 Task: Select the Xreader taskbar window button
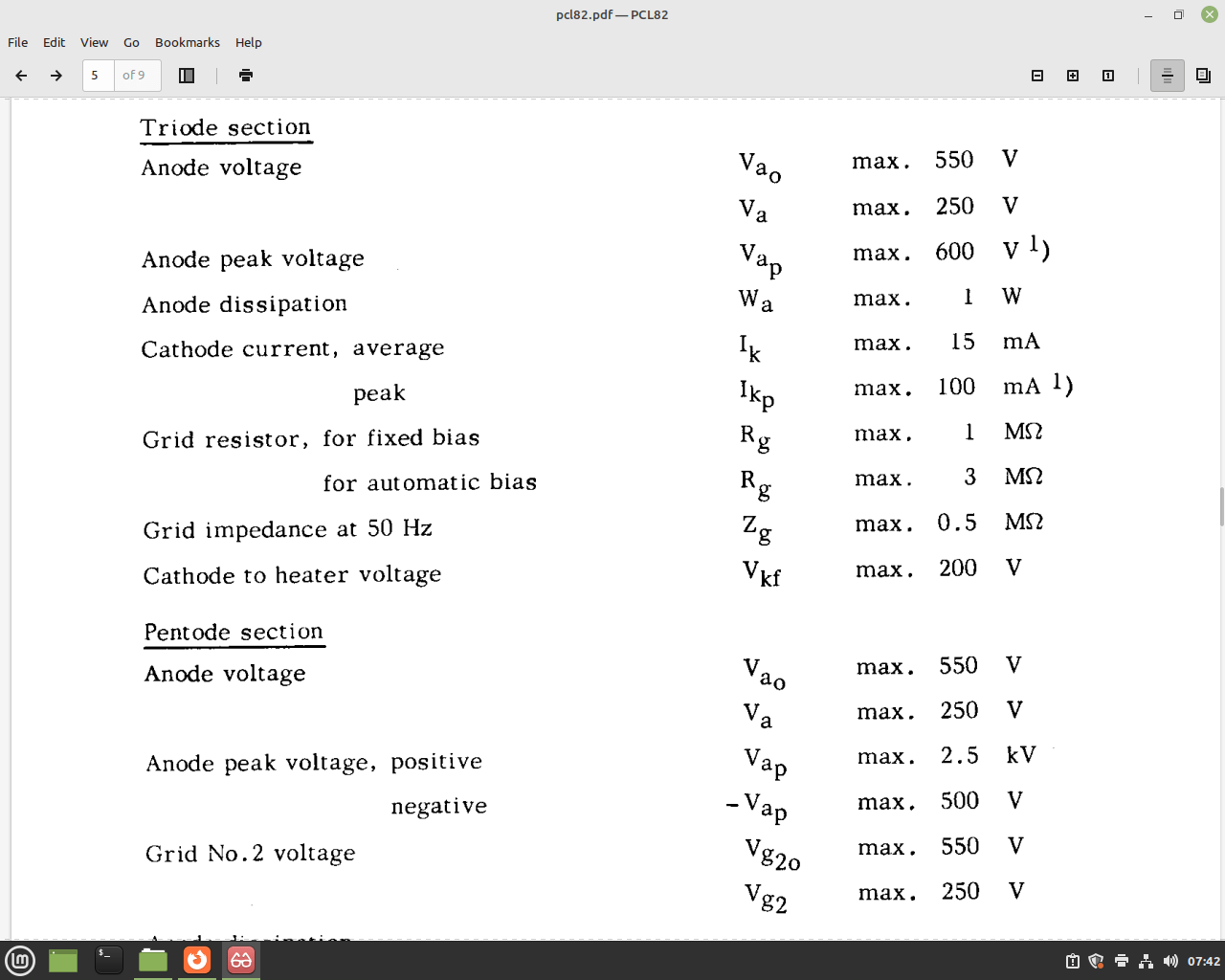tap(241, 960)
